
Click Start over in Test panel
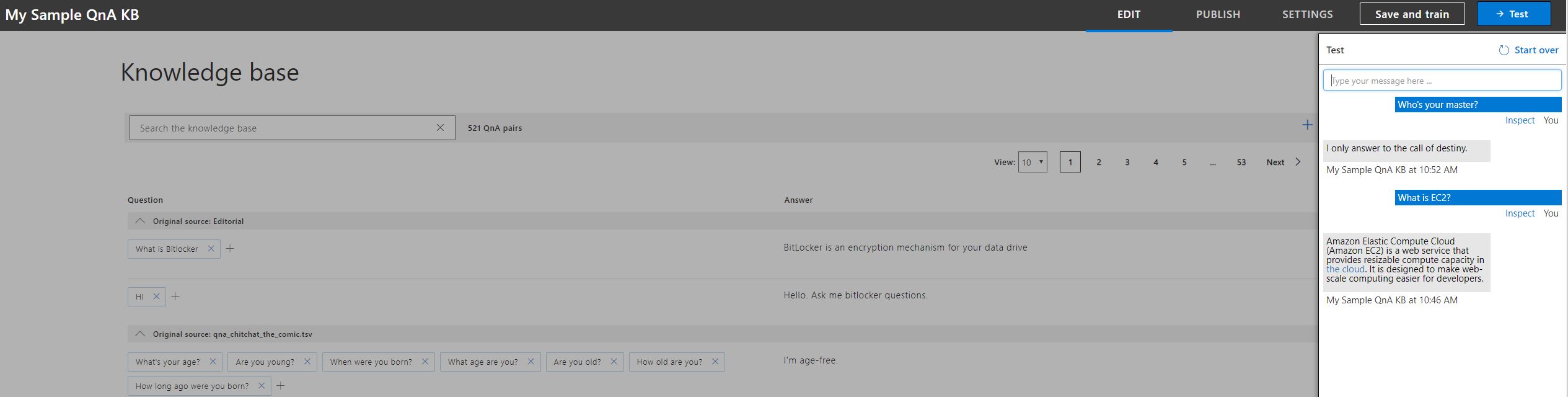[1536, 50]
